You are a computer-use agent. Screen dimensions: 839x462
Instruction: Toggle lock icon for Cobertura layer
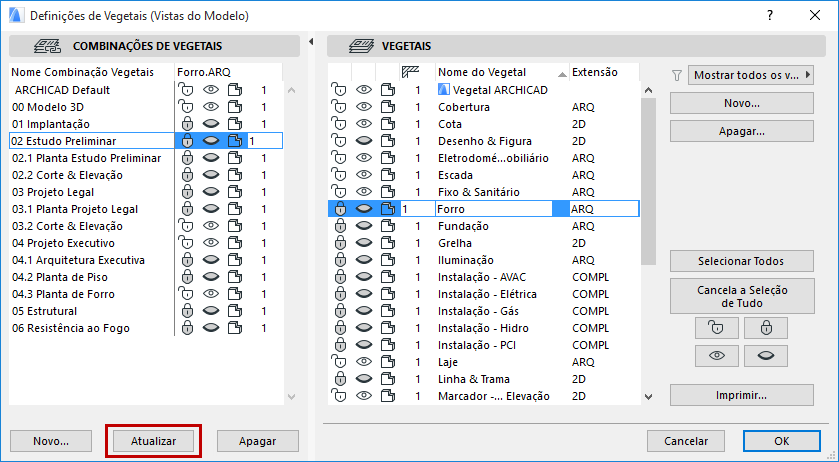[x=339, y=107]
